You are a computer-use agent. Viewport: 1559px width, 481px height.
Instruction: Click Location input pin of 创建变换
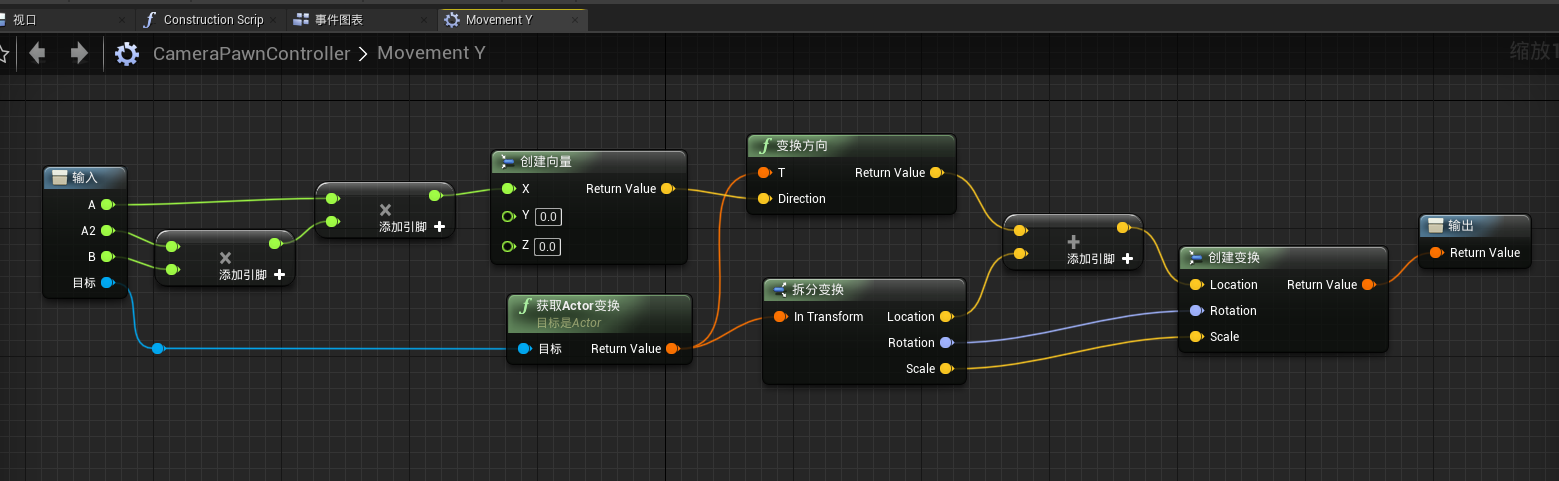(1196, 284)
